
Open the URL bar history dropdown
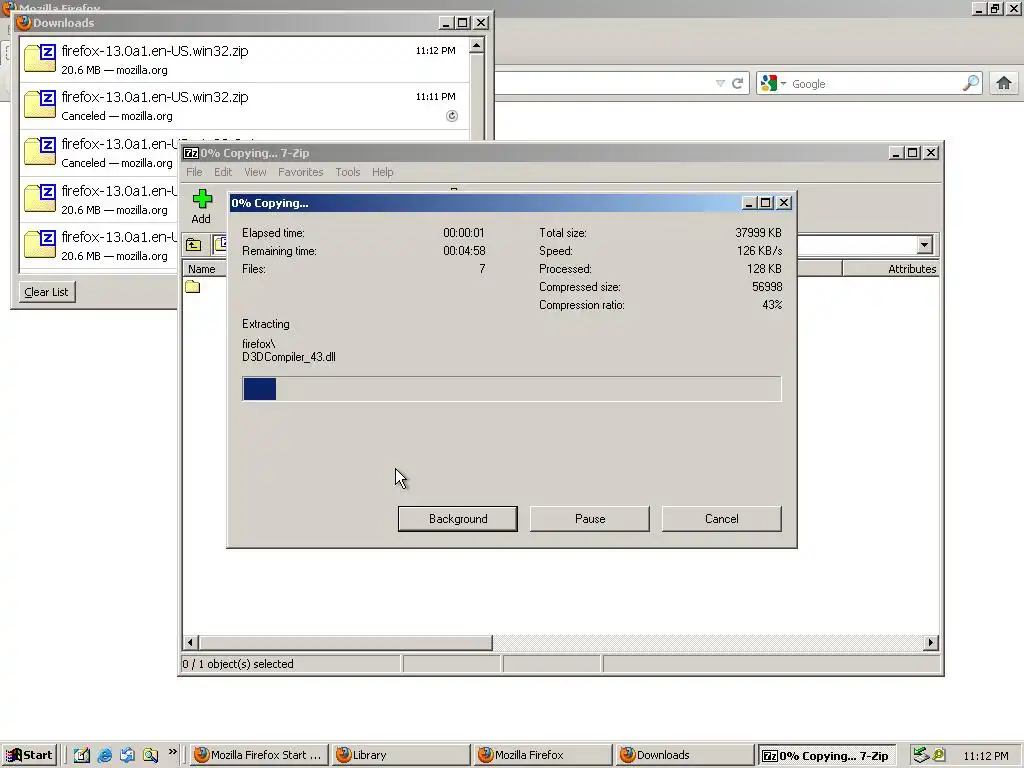(720, 84)
